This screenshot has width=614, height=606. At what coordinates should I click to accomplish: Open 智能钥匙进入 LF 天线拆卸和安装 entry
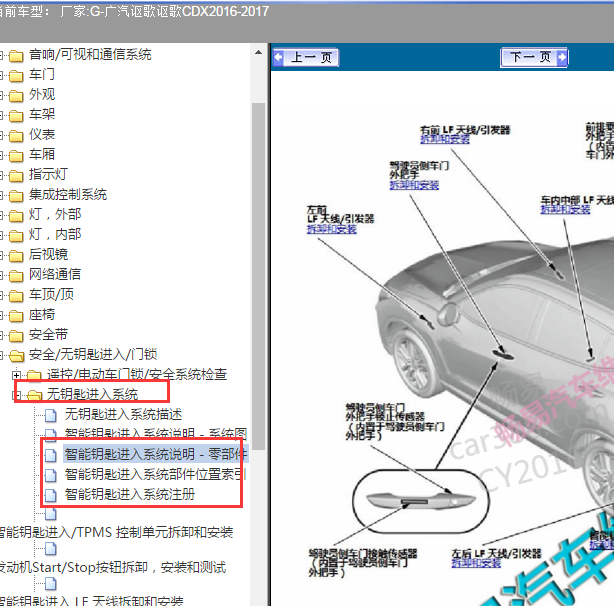[92, 600]
